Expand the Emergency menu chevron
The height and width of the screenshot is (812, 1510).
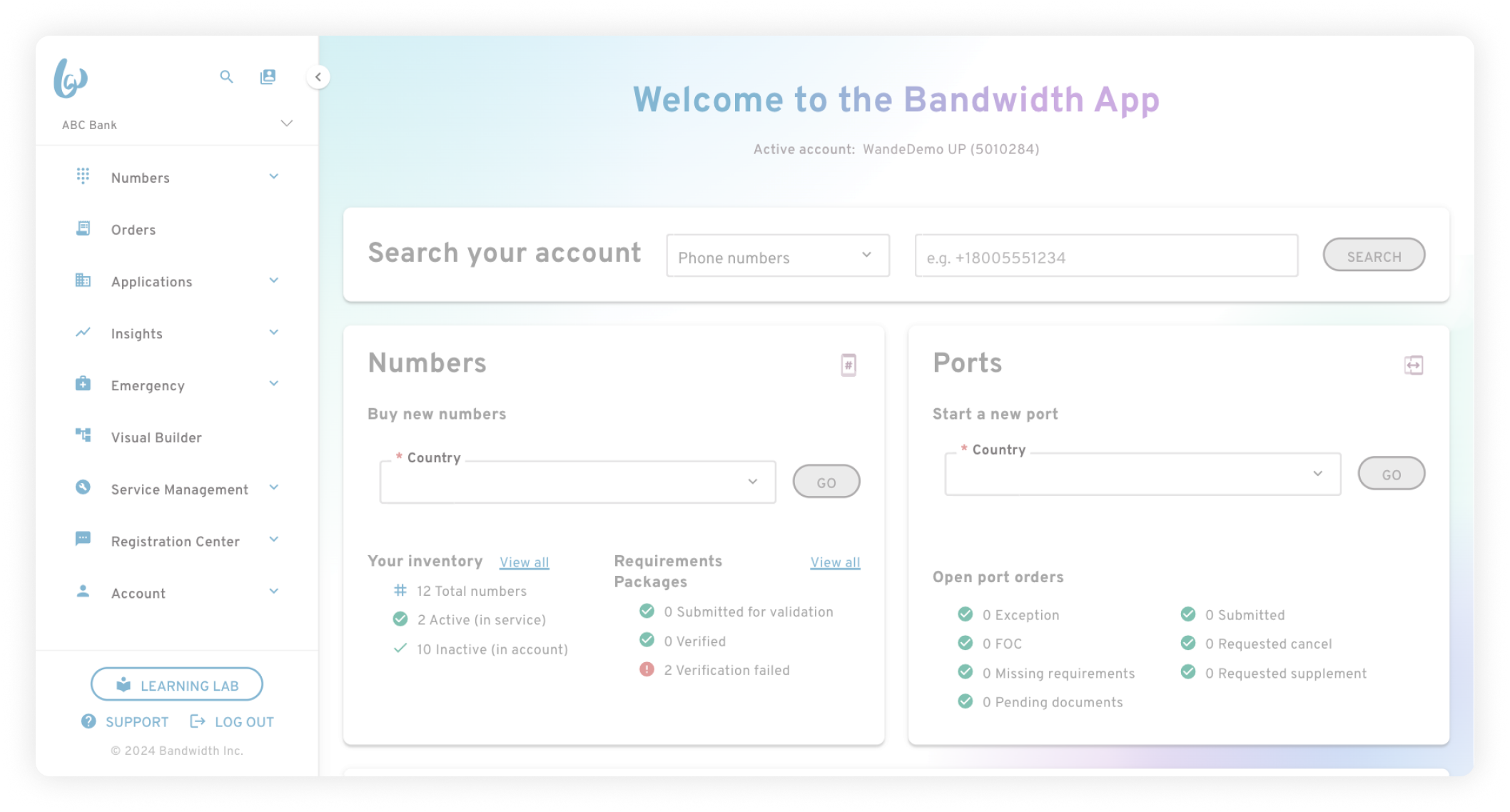274,383
